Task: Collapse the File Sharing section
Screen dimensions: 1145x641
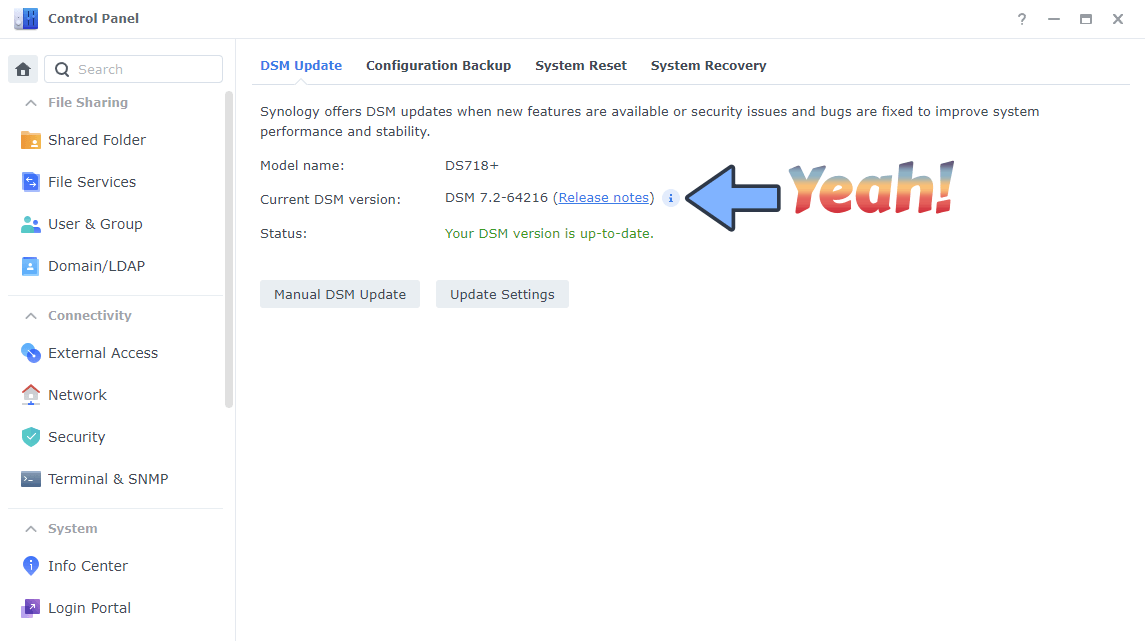Action: click(31, 103)
